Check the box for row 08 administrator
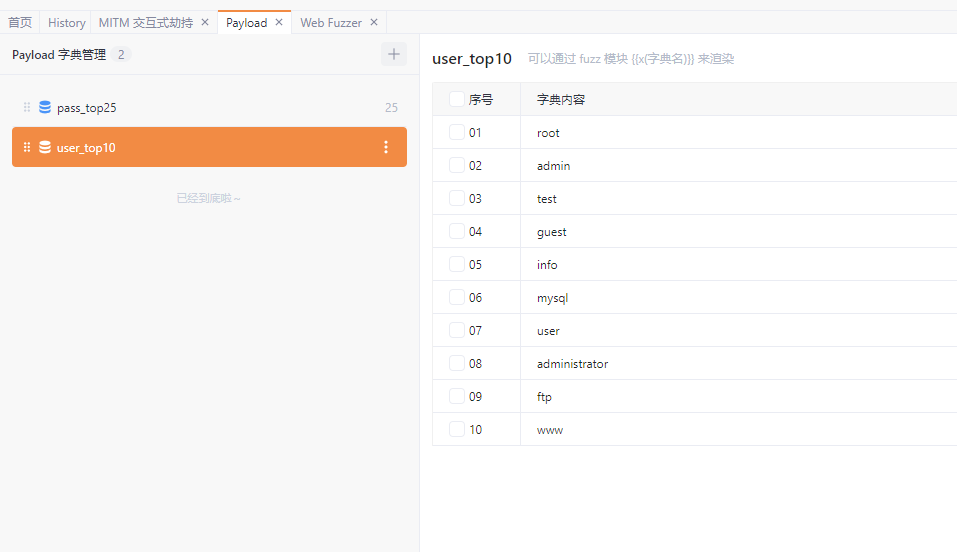957x552 pixels. (x=457, y=363)
